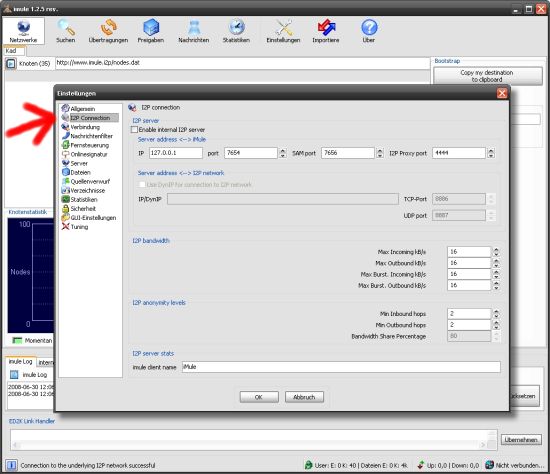The width and height of the screenshot is (550, 474).
Task: Adjust the Max Incoming kB/s spinner
Action: click(x=496, y=252)
